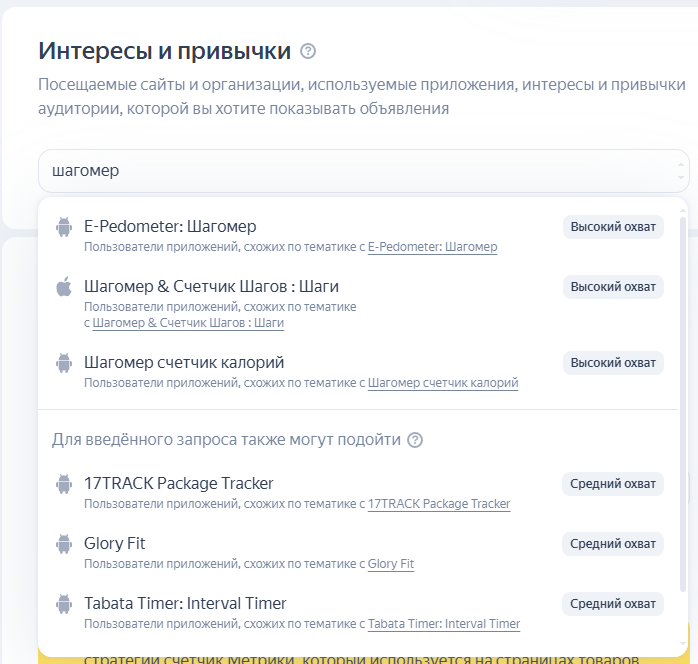Click the 'Средний охват' badge for 17TRACK
The width and height of the screenshot is (698, 664).
click(x=613, y=484)
